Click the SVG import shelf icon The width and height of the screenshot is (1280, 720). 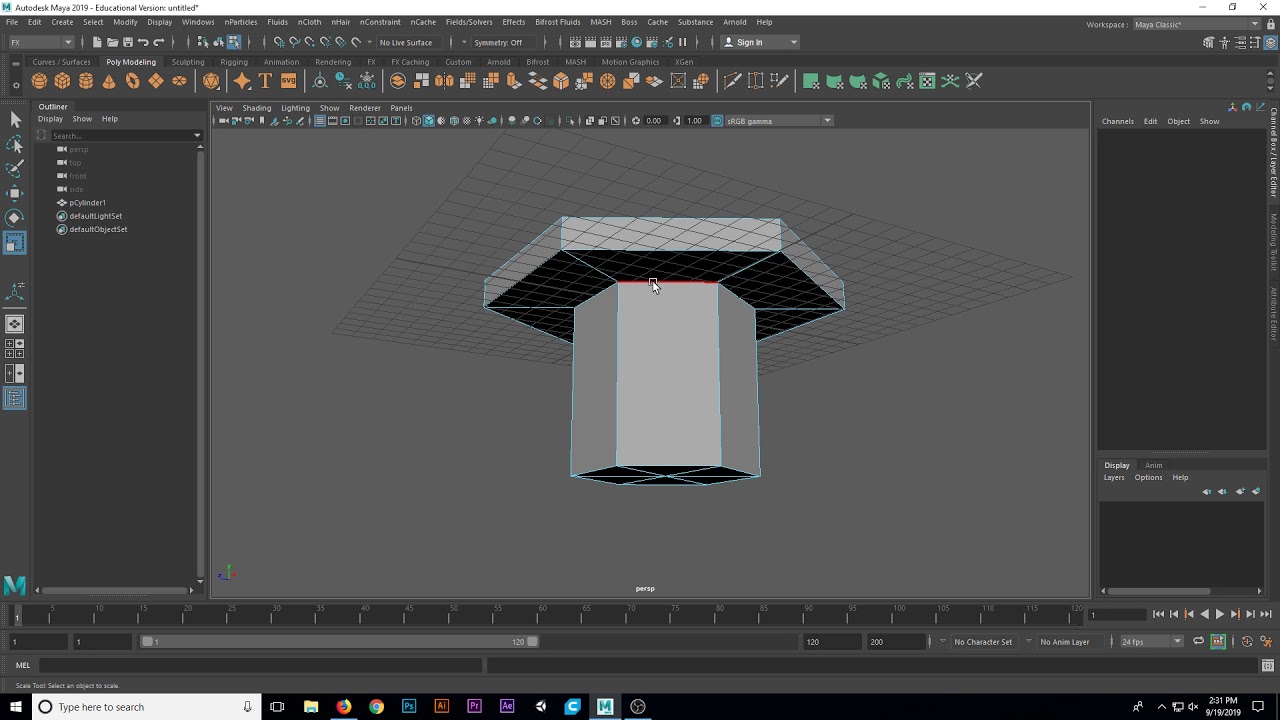(288, 81)
